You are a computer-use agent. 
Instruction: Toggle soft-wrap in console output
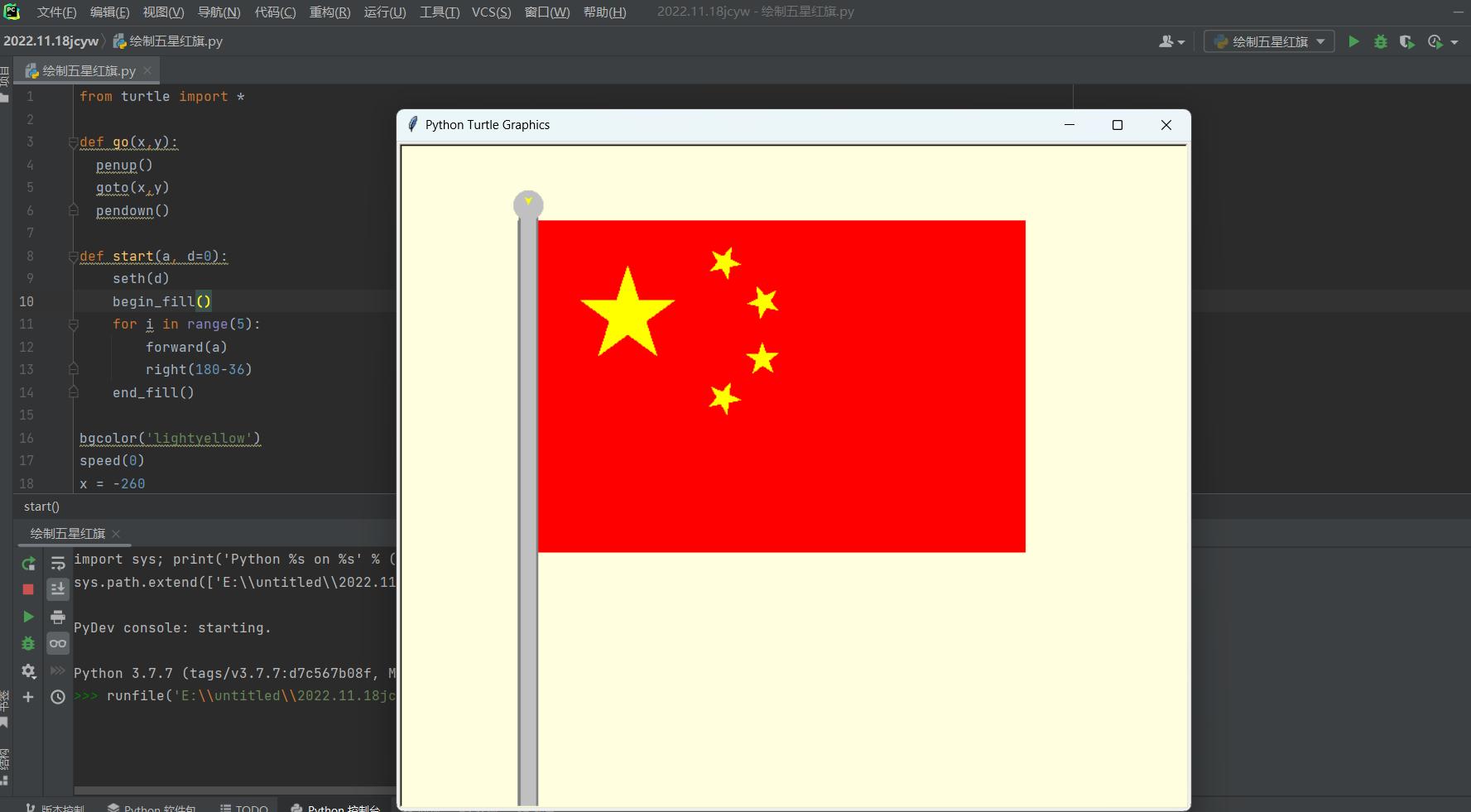57,563
